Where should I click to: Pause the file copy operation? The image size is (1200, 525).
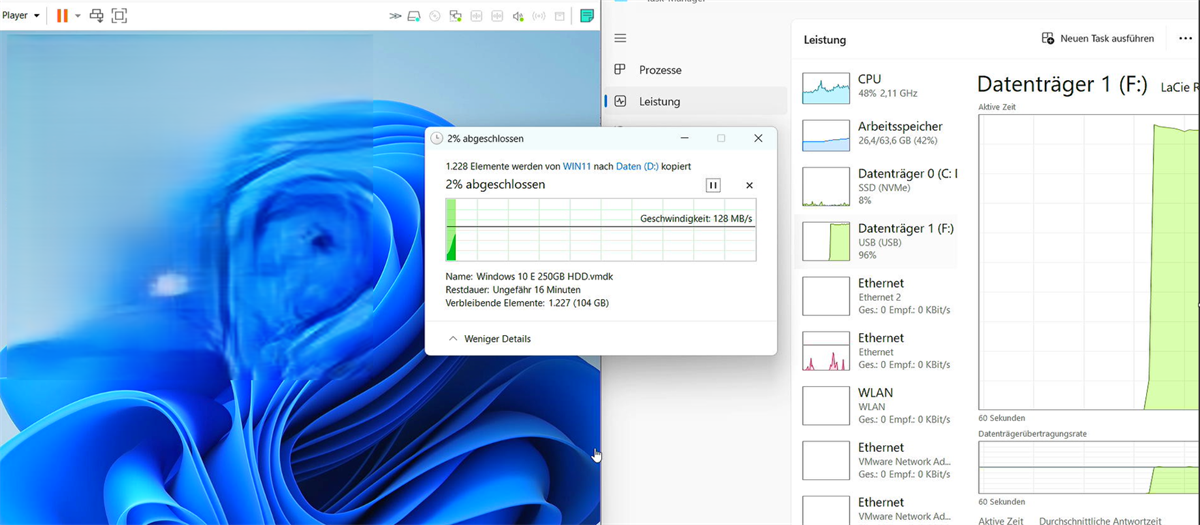[713, 185]
